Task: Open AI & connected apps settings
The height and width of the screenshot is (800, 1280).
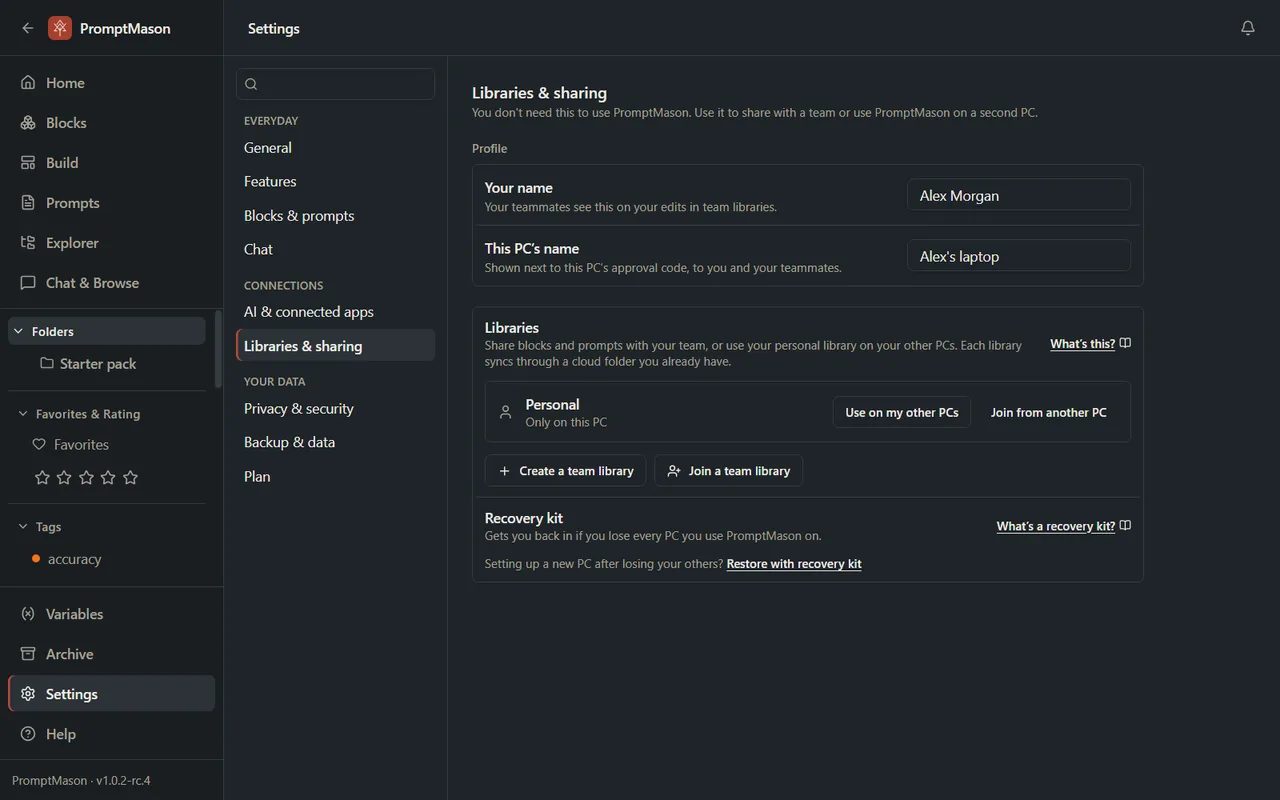Action: [x=335, y=312]
